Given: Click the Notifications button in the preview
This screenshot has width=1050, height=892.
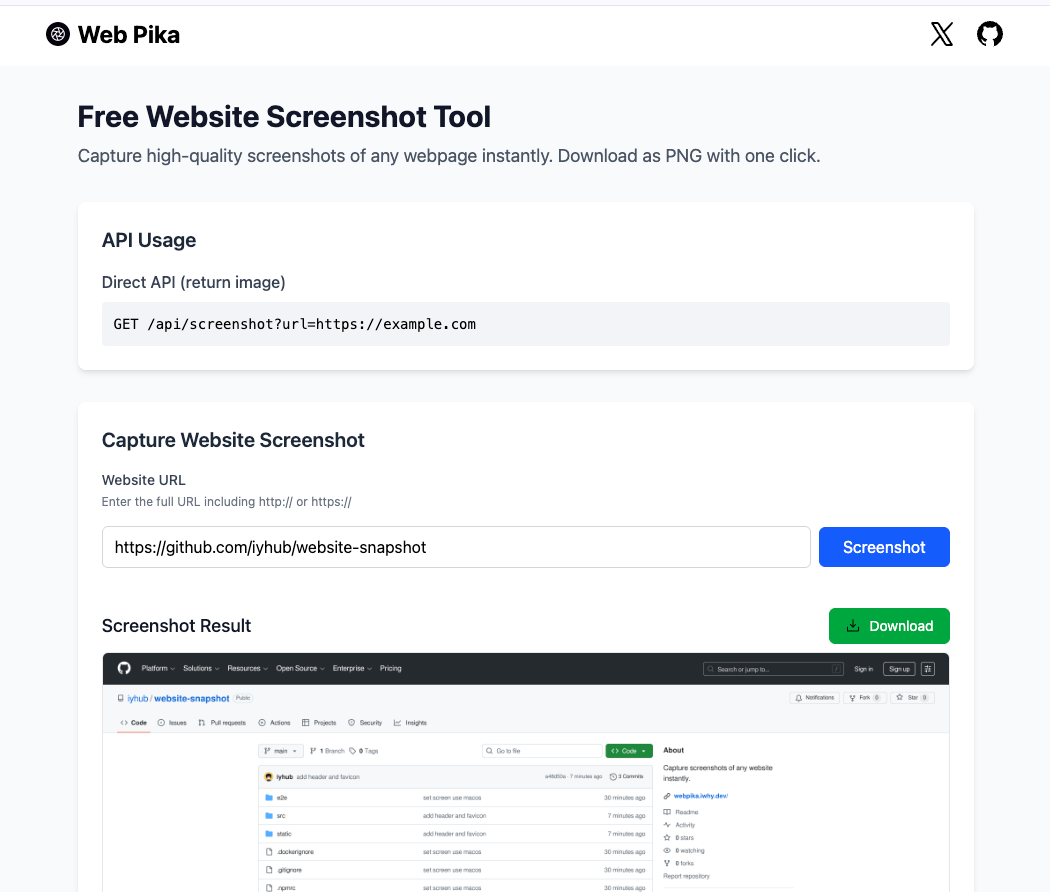Looking at the screenshot, I should (x=814, y=698).
